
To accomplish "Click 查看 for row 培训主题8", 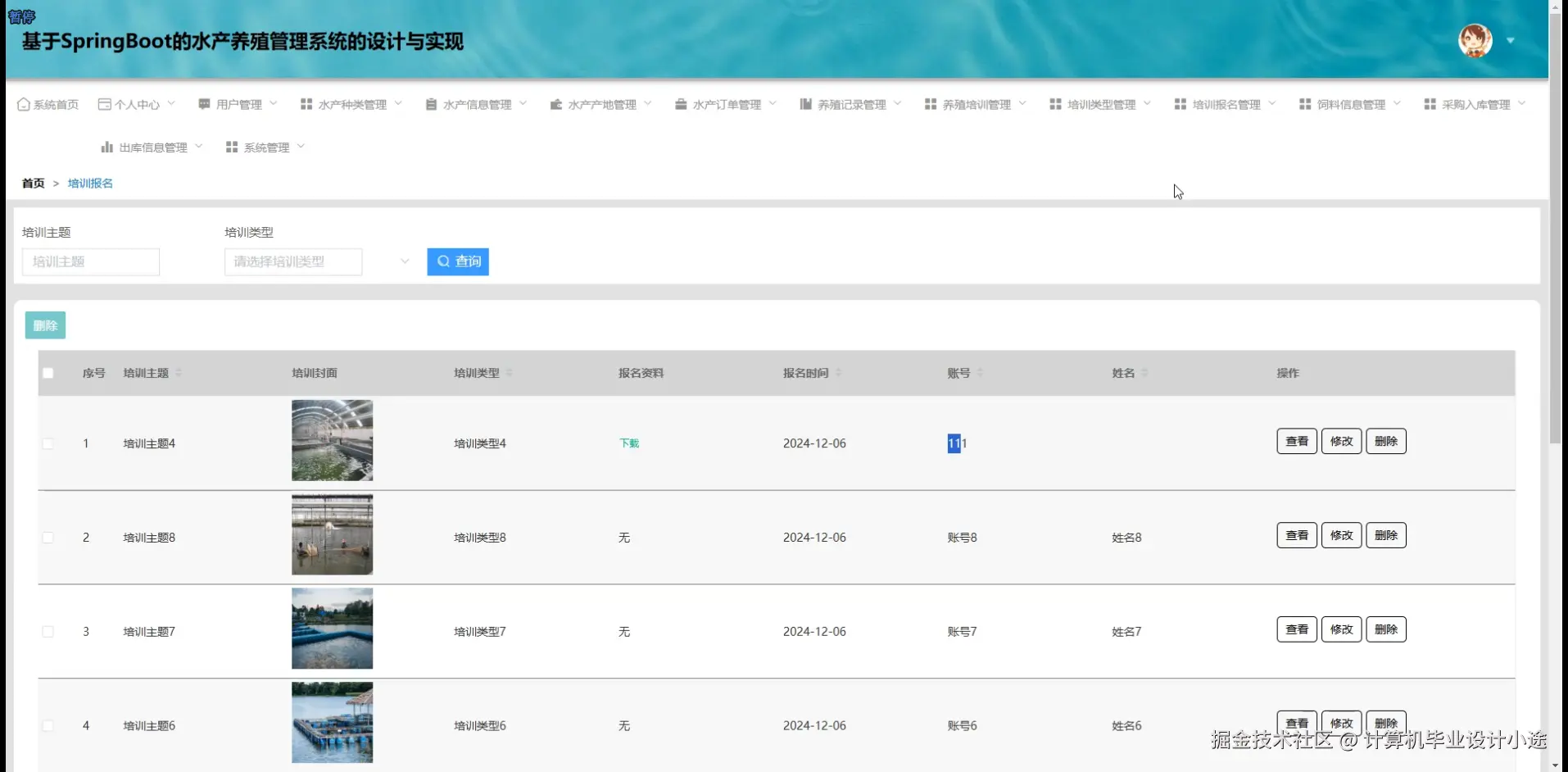I will coord(1297,535).
